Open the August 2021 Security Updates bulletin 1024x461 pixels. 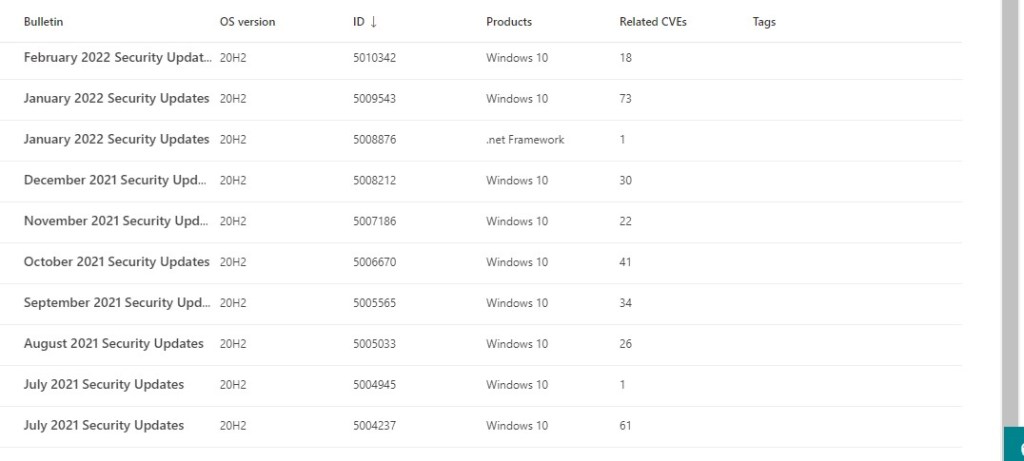click(113, 344)
